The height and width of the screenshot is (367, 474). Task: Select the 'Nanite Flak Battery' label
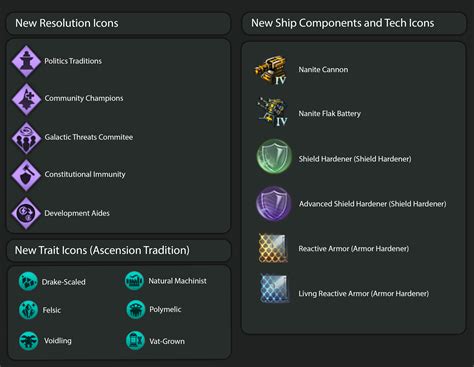329,114
